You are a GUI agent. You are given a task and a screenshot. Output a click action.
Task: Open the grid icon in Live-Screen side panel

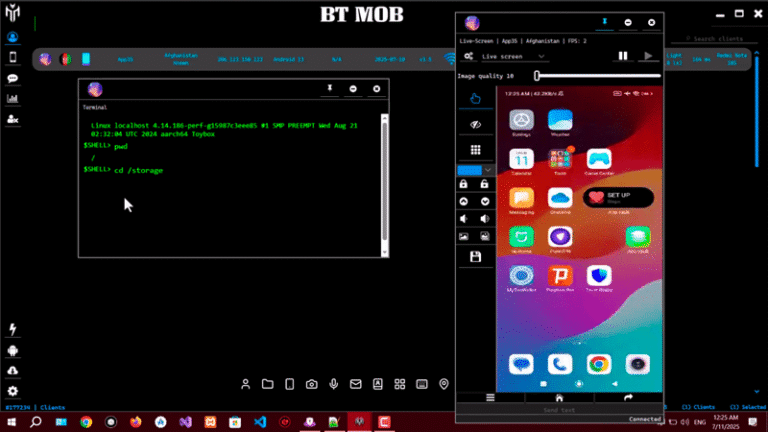(x=475, y=149)
